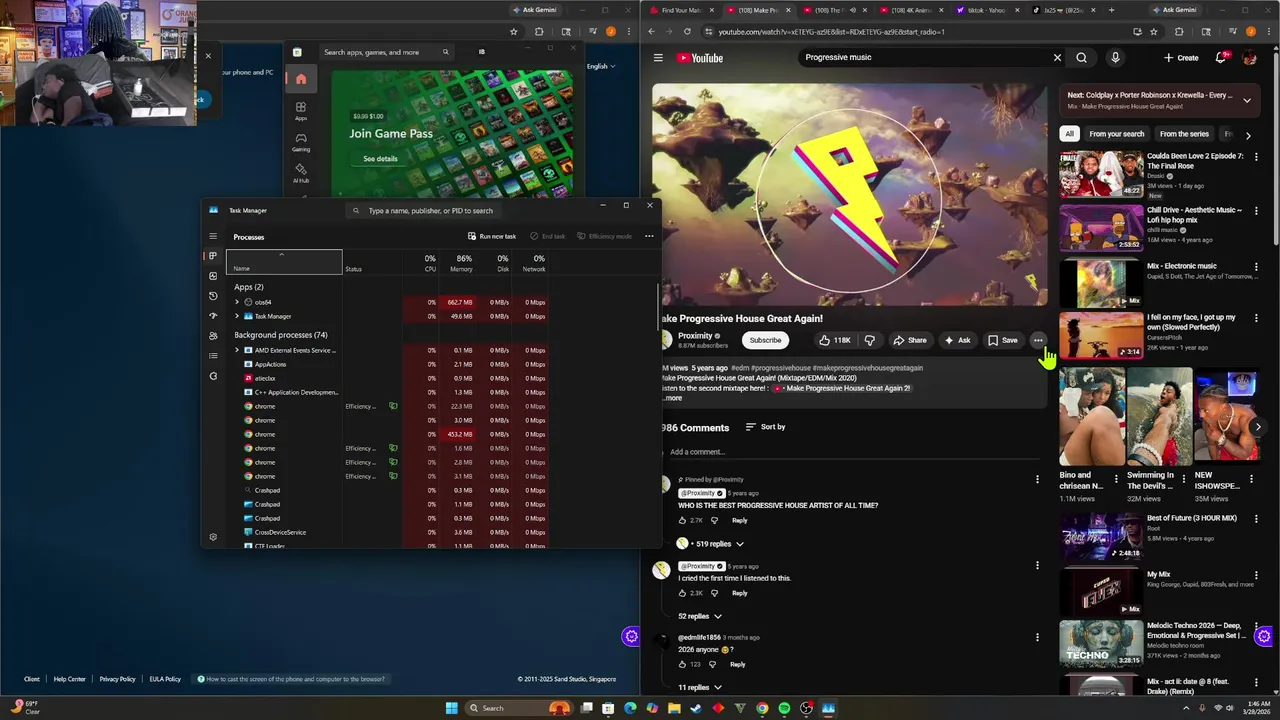Open comments Sort by menu
This screenshot has width=1280, height=720.
765,427
